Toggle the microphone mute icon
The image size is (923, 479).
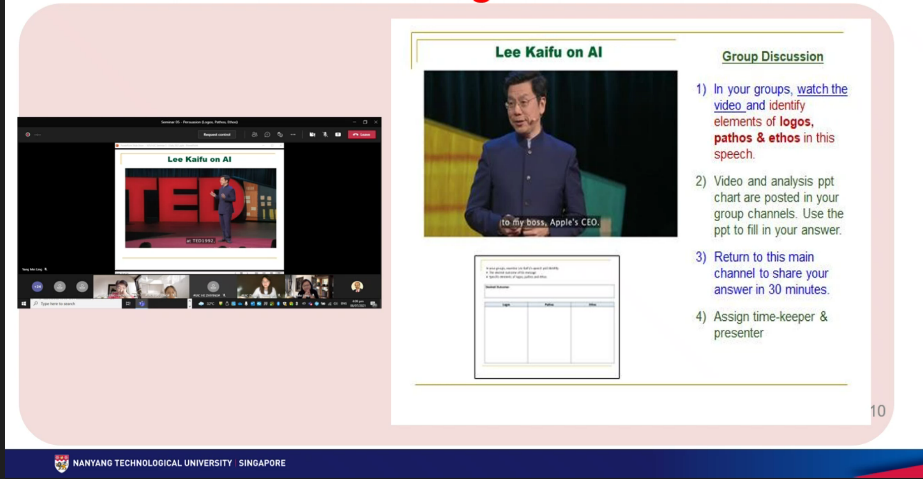[x=325, y=134]
